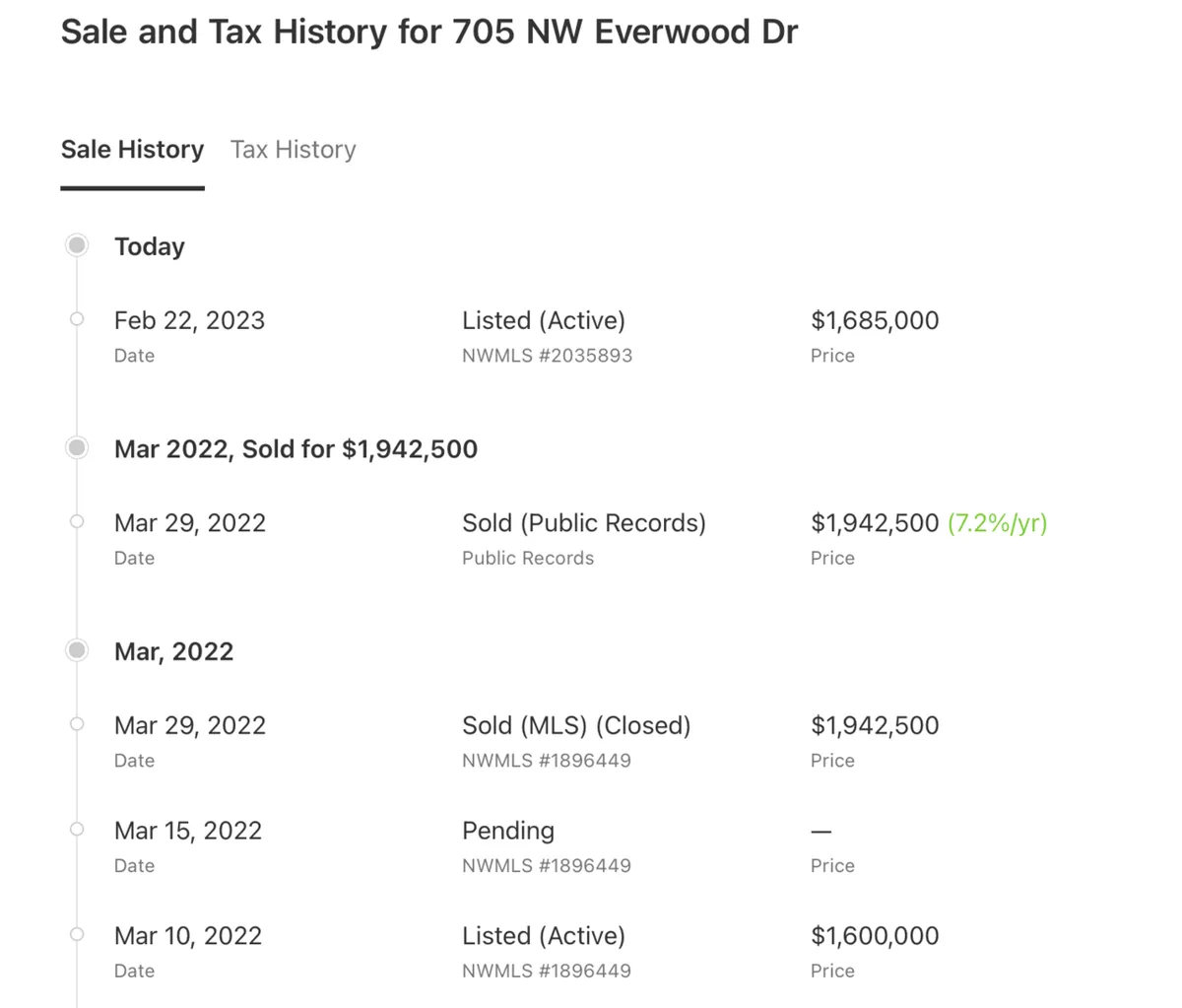
Task: Click the $1,685,000 listing price
Action: coord(875,321)
